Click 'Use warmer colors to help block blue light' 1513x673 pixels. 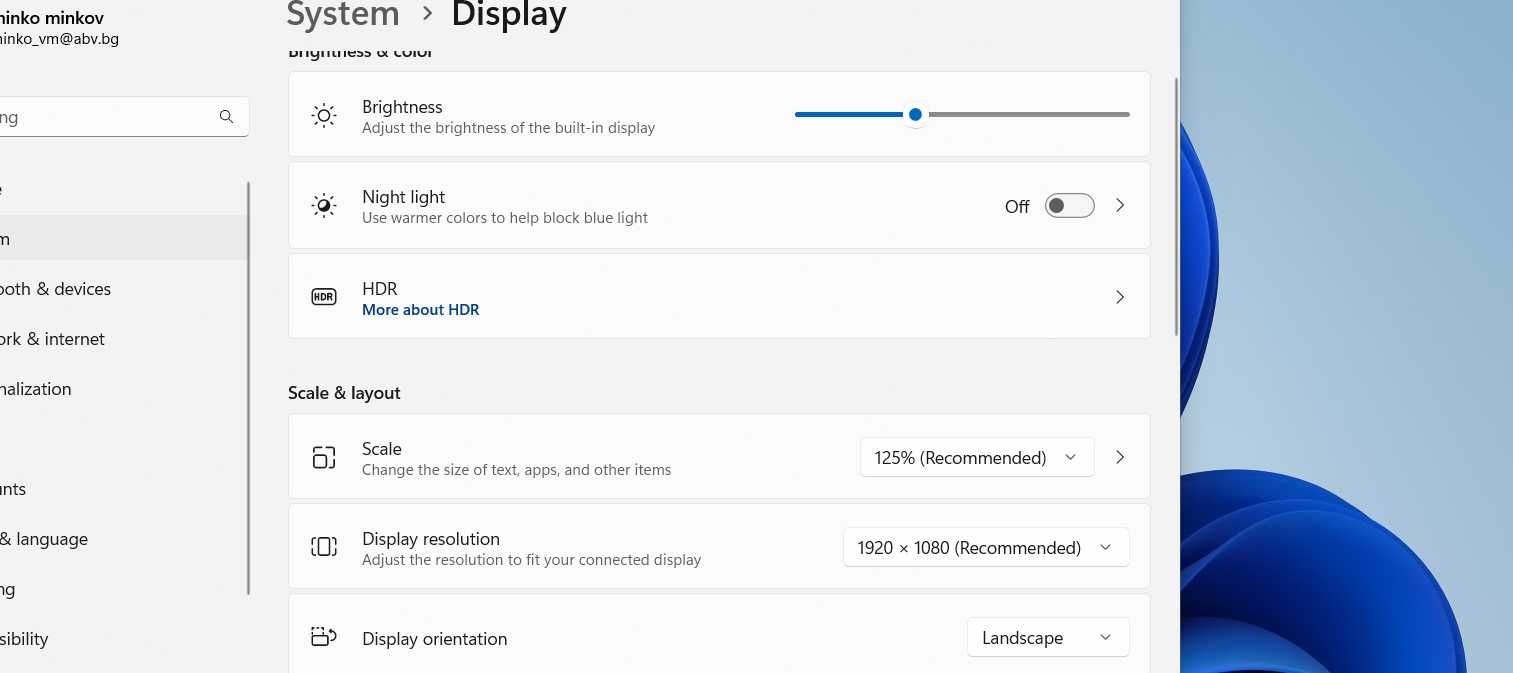pos(505,218)
